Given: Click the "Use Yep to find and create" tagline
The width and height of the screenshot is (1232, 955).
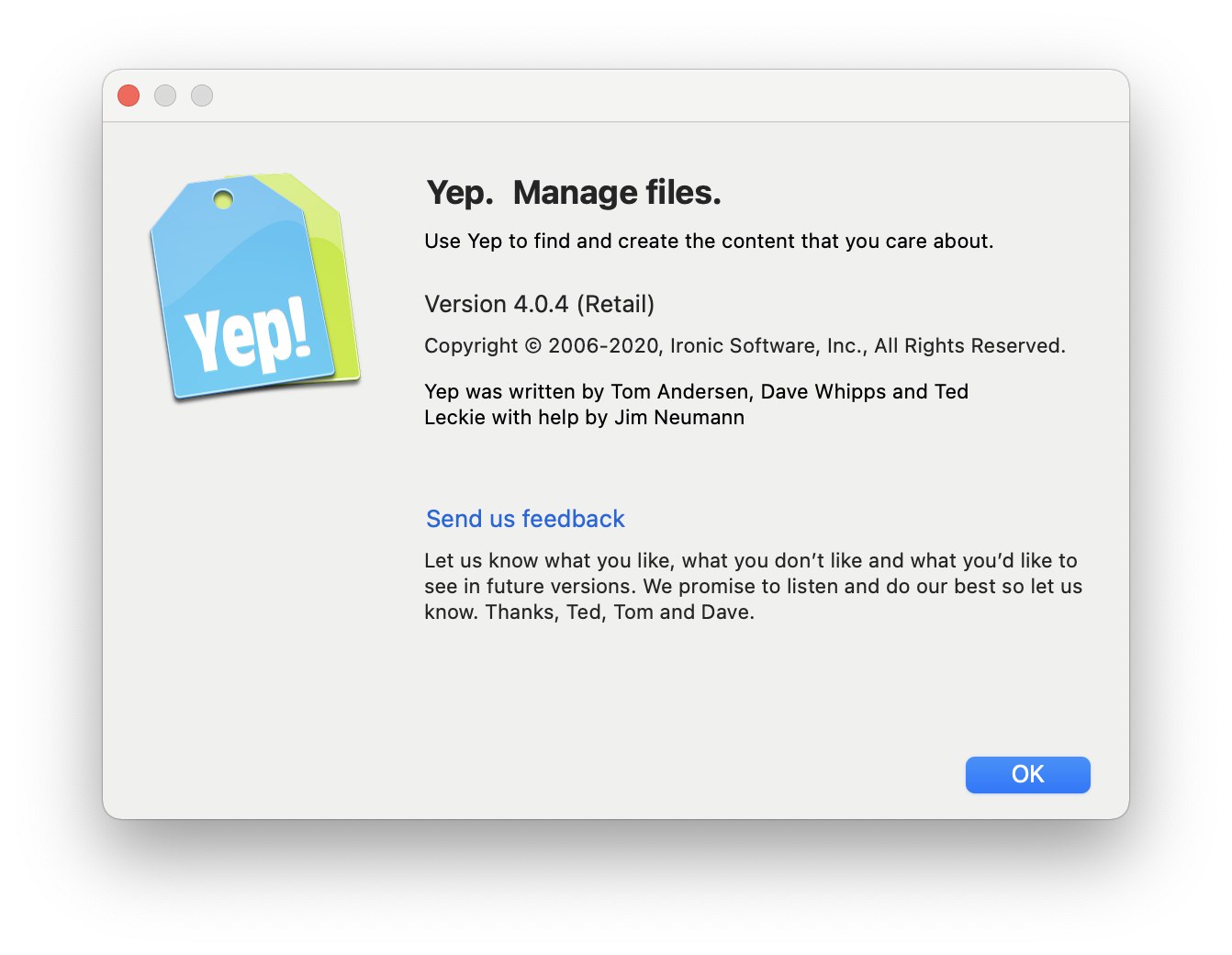Looking at the screenshot, I should click(709, 242).
